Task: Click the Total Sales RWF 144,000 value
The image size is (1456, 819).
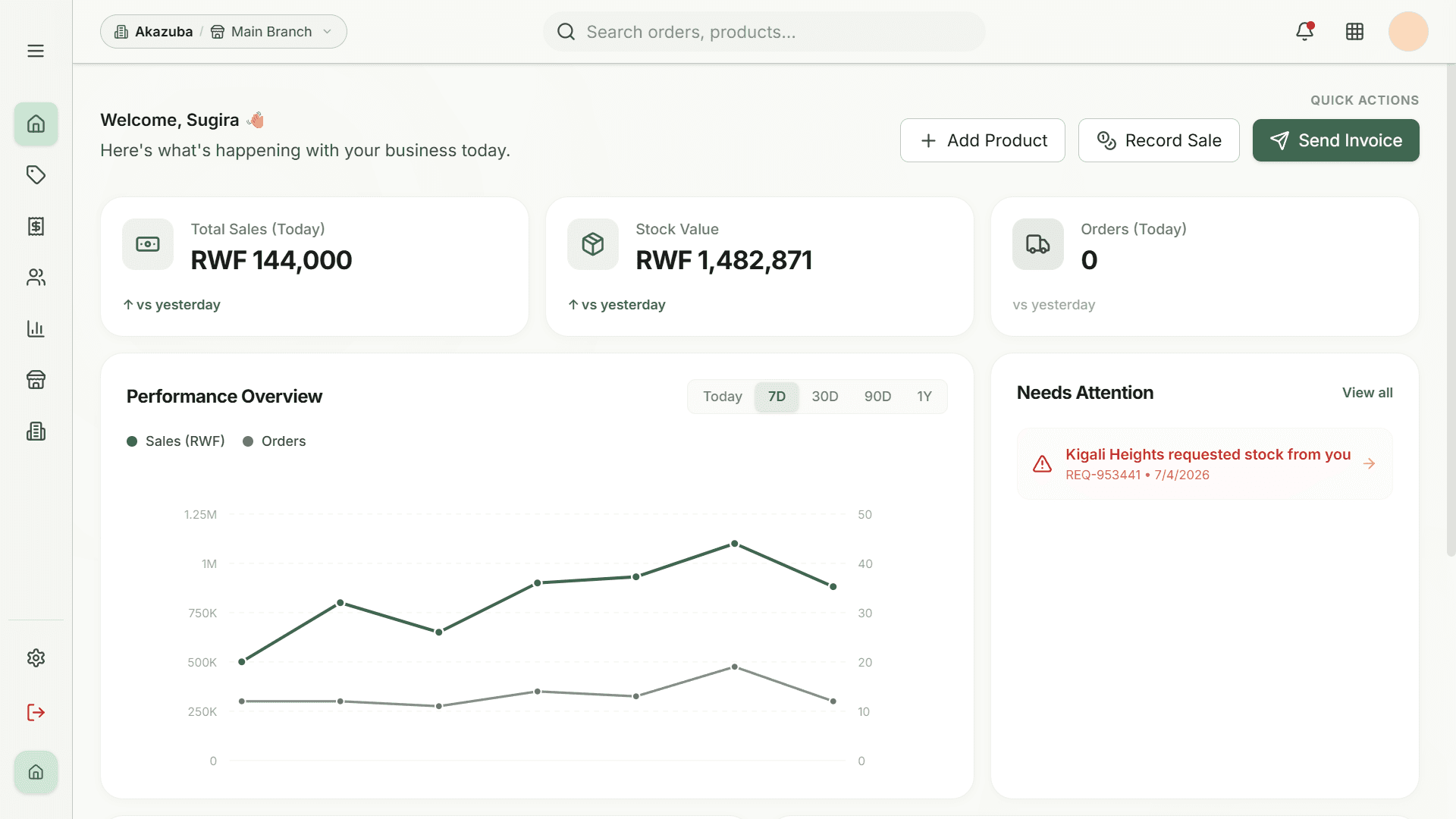Action: click(x=271, y=260)
